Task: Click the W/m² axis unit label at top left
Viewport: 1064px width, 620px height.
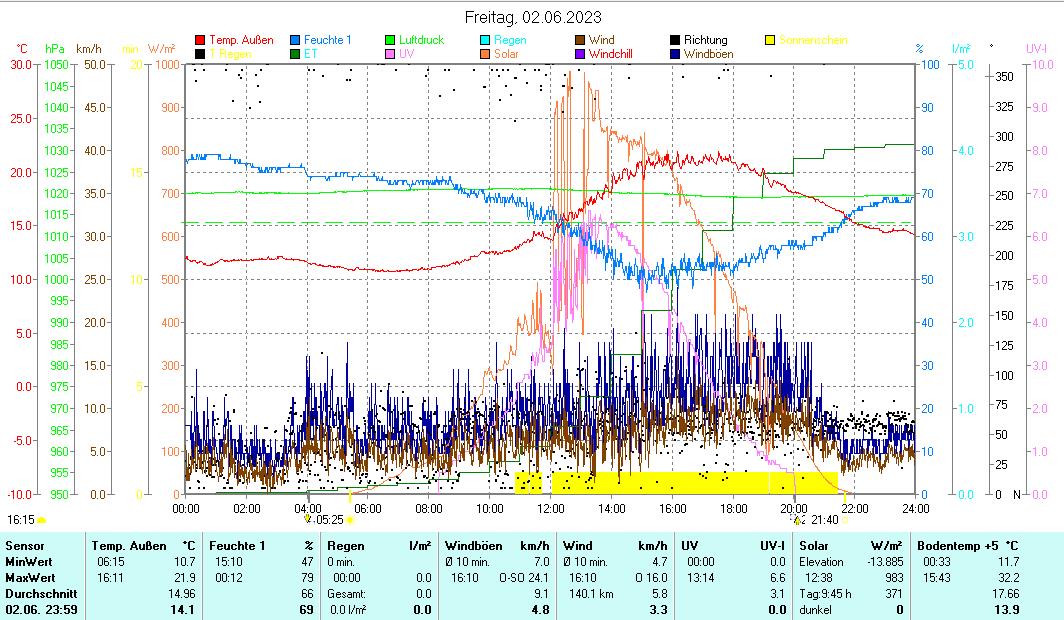Action: (x=162, y=49)
